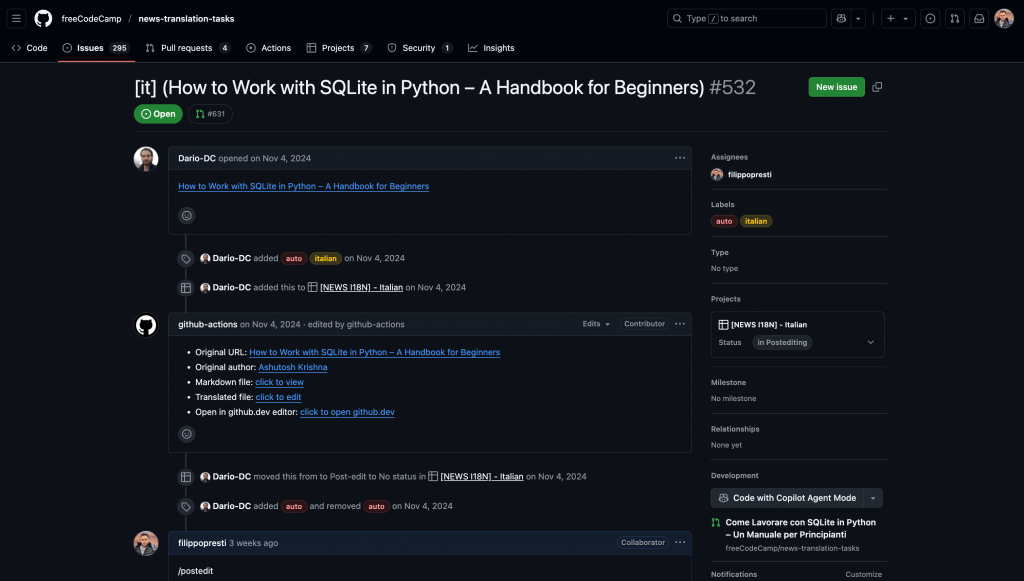
Task: Open the hamburger navigation menu
Action: pos(16,18)
